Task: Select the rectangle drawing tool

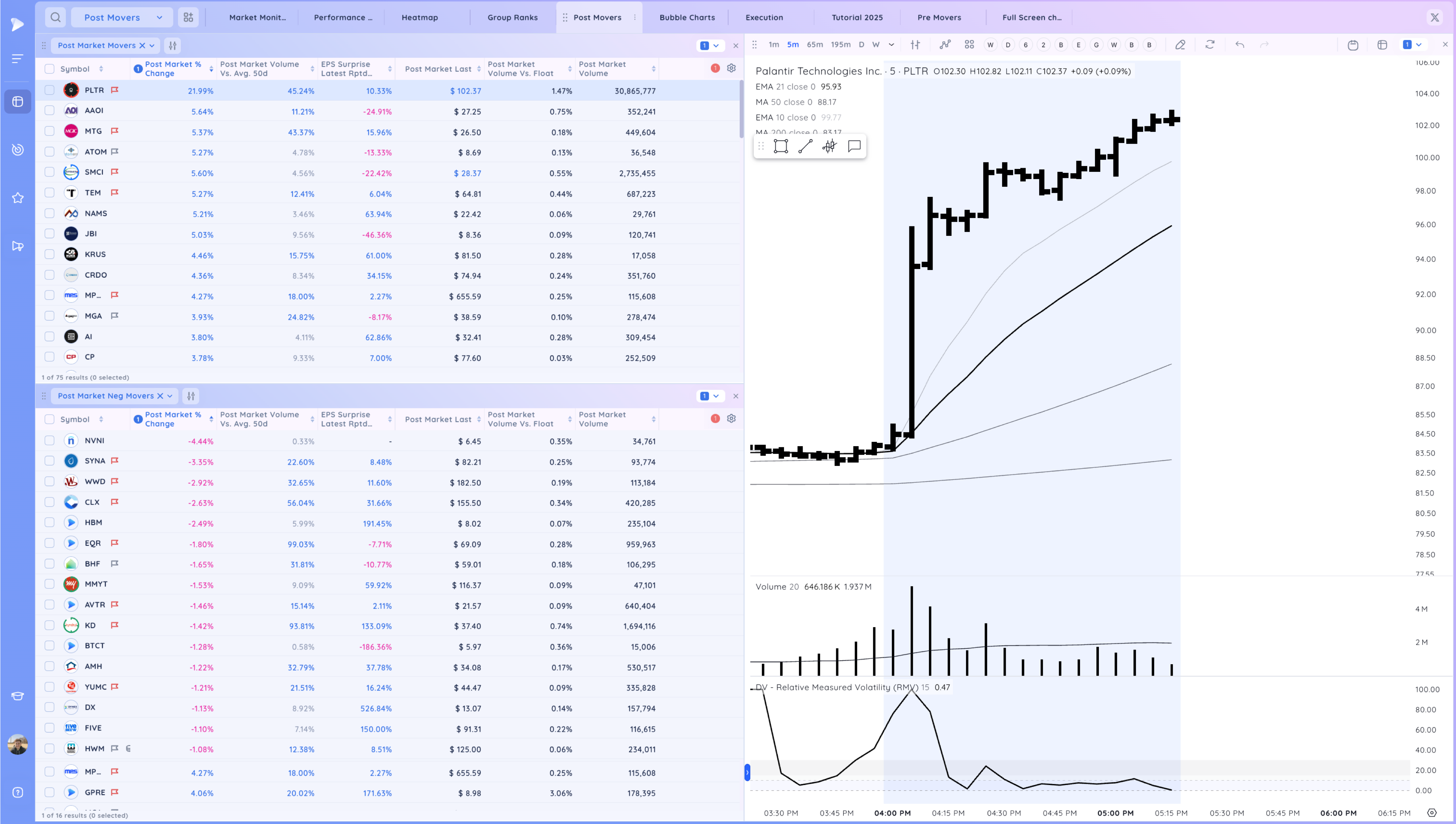Action: coord(780,147)
